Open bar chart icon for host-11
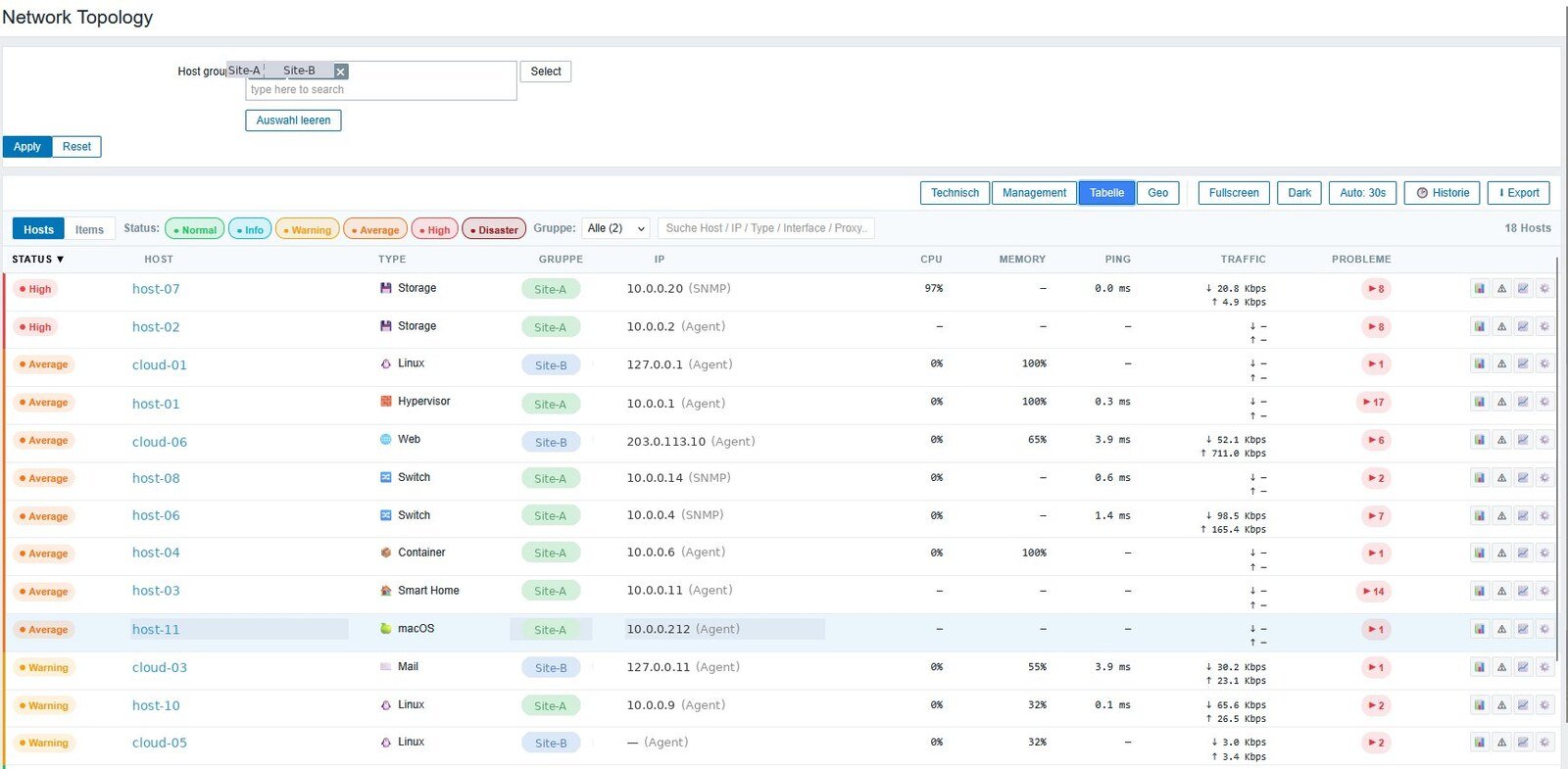1568x769 pixels. pos(1480,629)
